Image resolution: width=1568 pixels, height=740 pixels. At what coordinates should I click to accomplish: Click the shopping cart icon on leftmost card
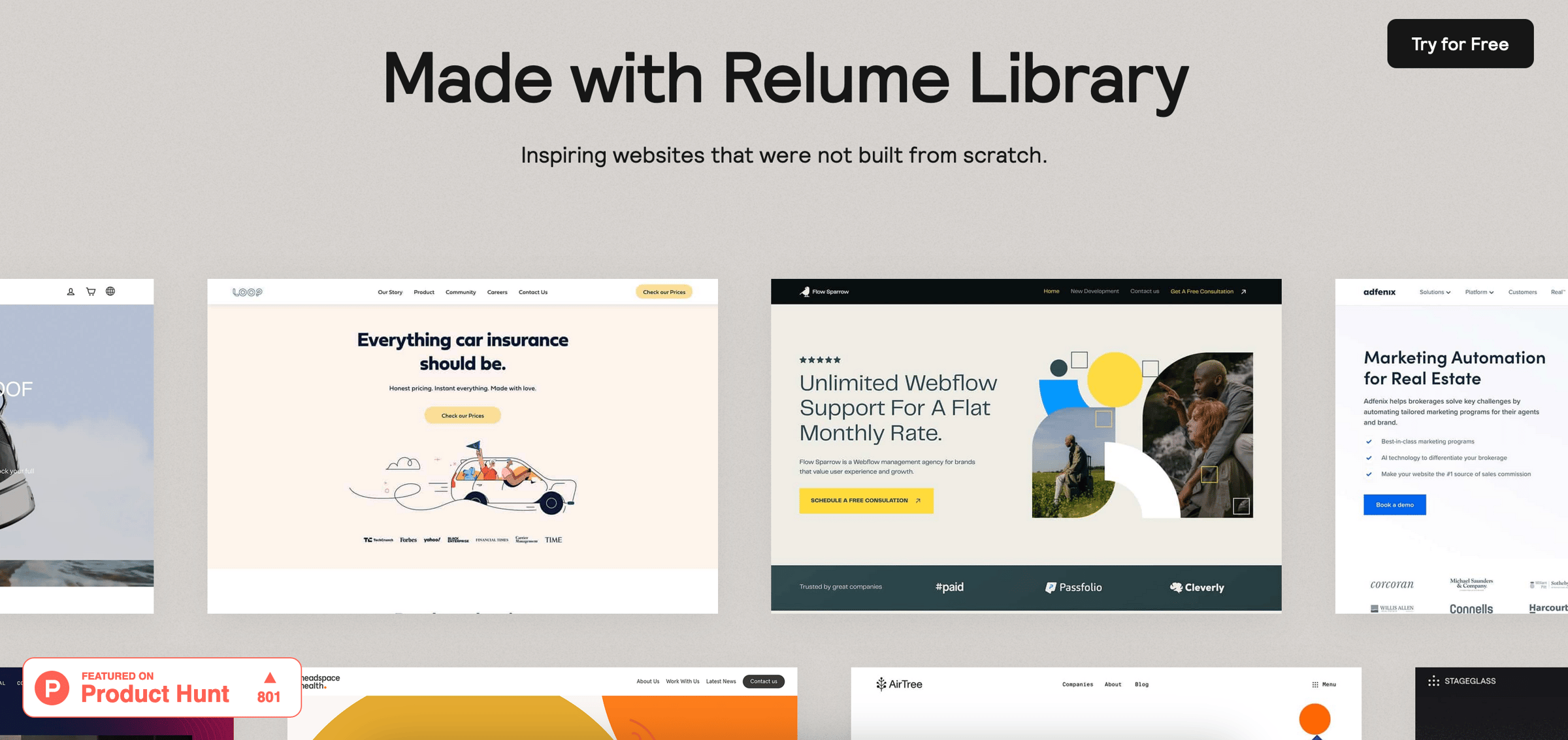click(x=90, y=292)
